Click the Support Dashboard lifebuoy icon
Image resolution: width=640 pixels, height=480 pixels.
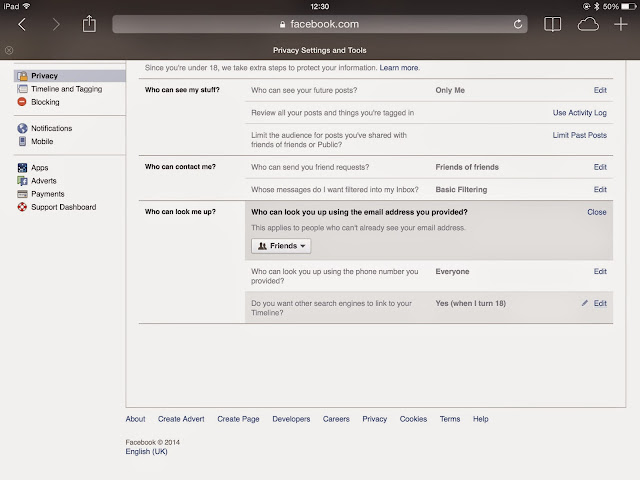(x=22, y=207)
